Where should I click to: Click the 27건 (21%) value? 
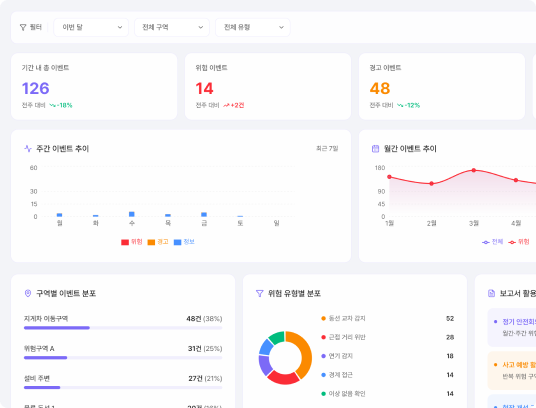click(x=205, y=379)
